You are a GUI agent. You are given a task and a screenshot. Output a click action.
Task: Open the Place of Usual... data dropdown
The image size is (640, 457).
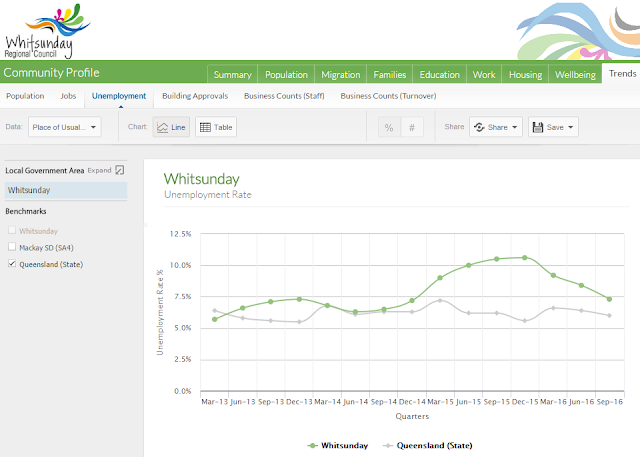[64, 127]
